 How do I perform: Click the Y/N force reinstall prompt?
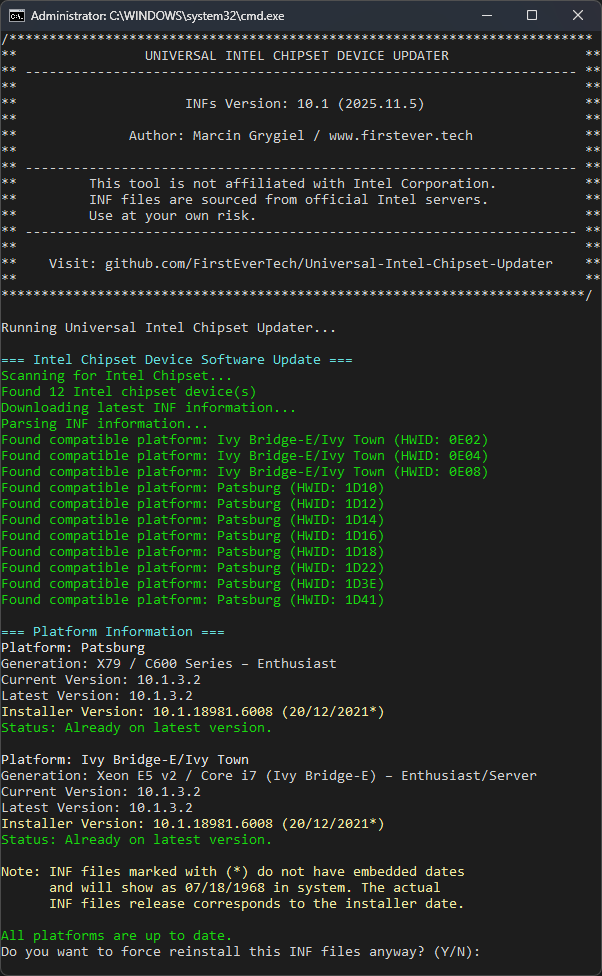tap(240, 951)
